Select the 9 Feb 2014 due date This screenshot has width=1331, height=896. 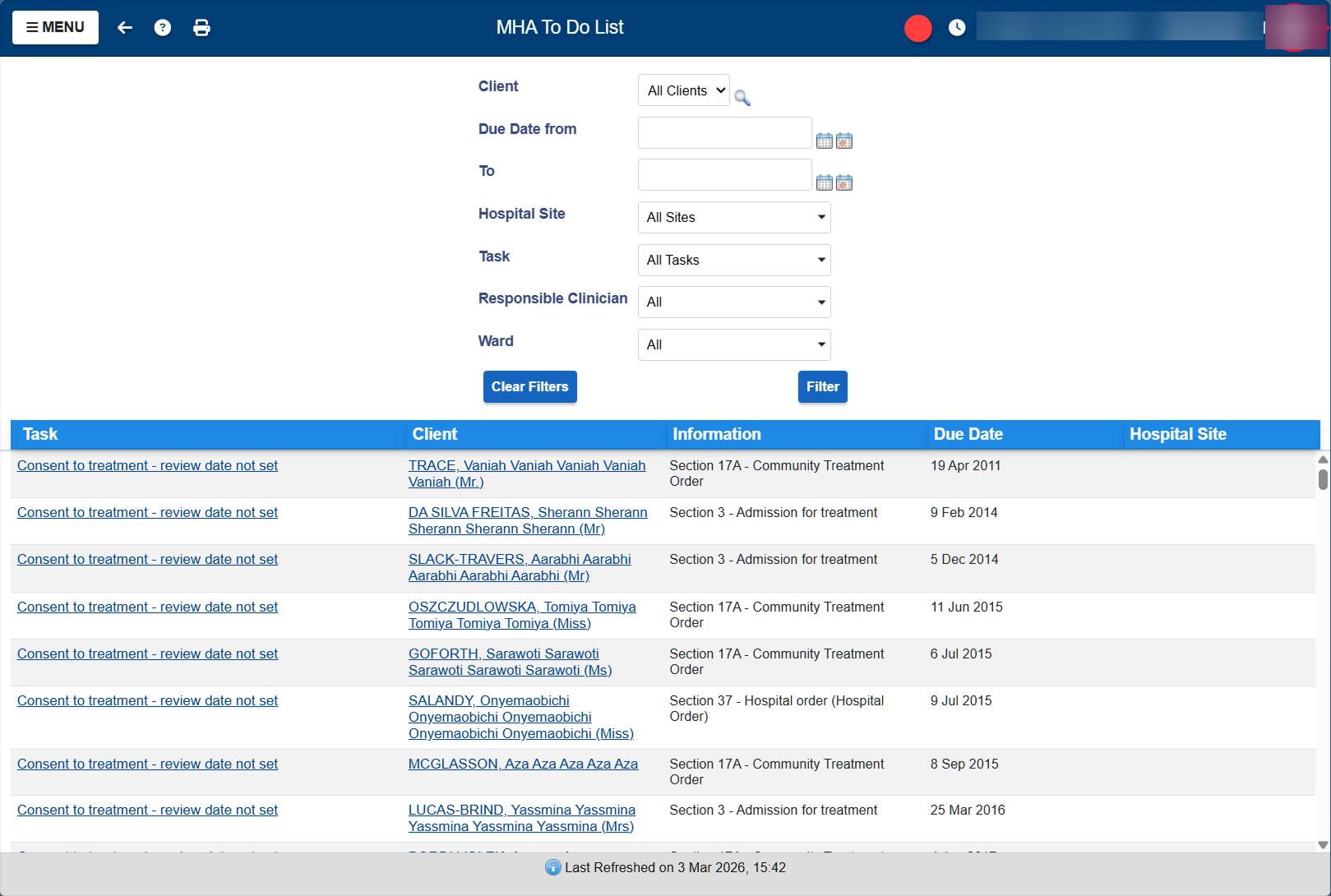[964, 512]
